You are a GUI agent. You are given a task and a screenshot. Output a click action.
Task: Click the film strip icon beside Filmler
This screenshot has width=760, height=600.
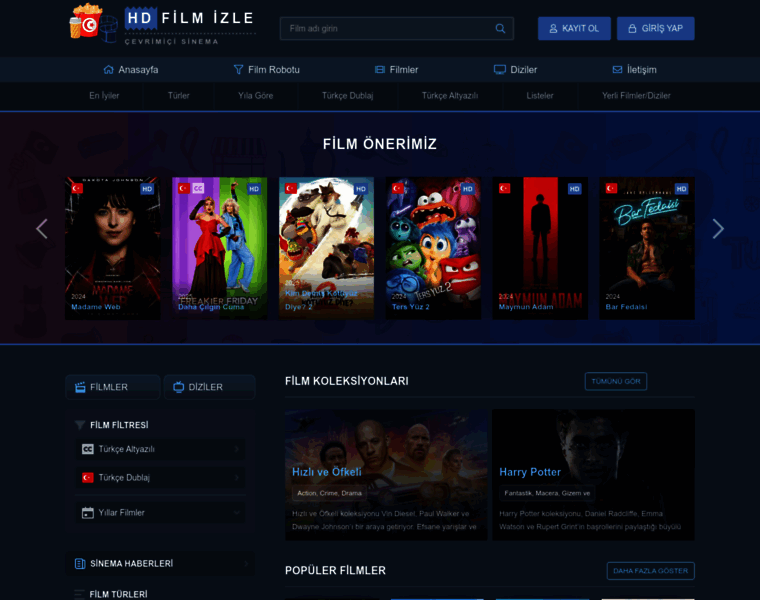coord(380,70)
